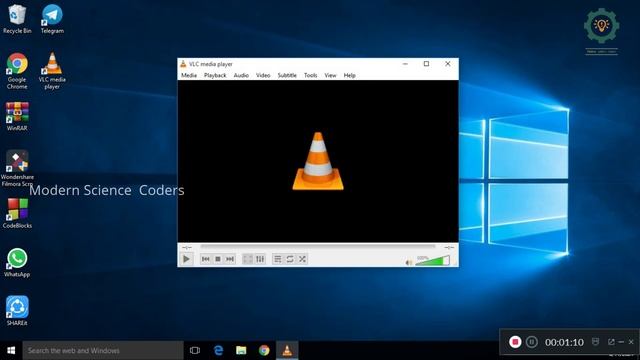Maximize the VLC media player window
640x360 pixels.
426,64
